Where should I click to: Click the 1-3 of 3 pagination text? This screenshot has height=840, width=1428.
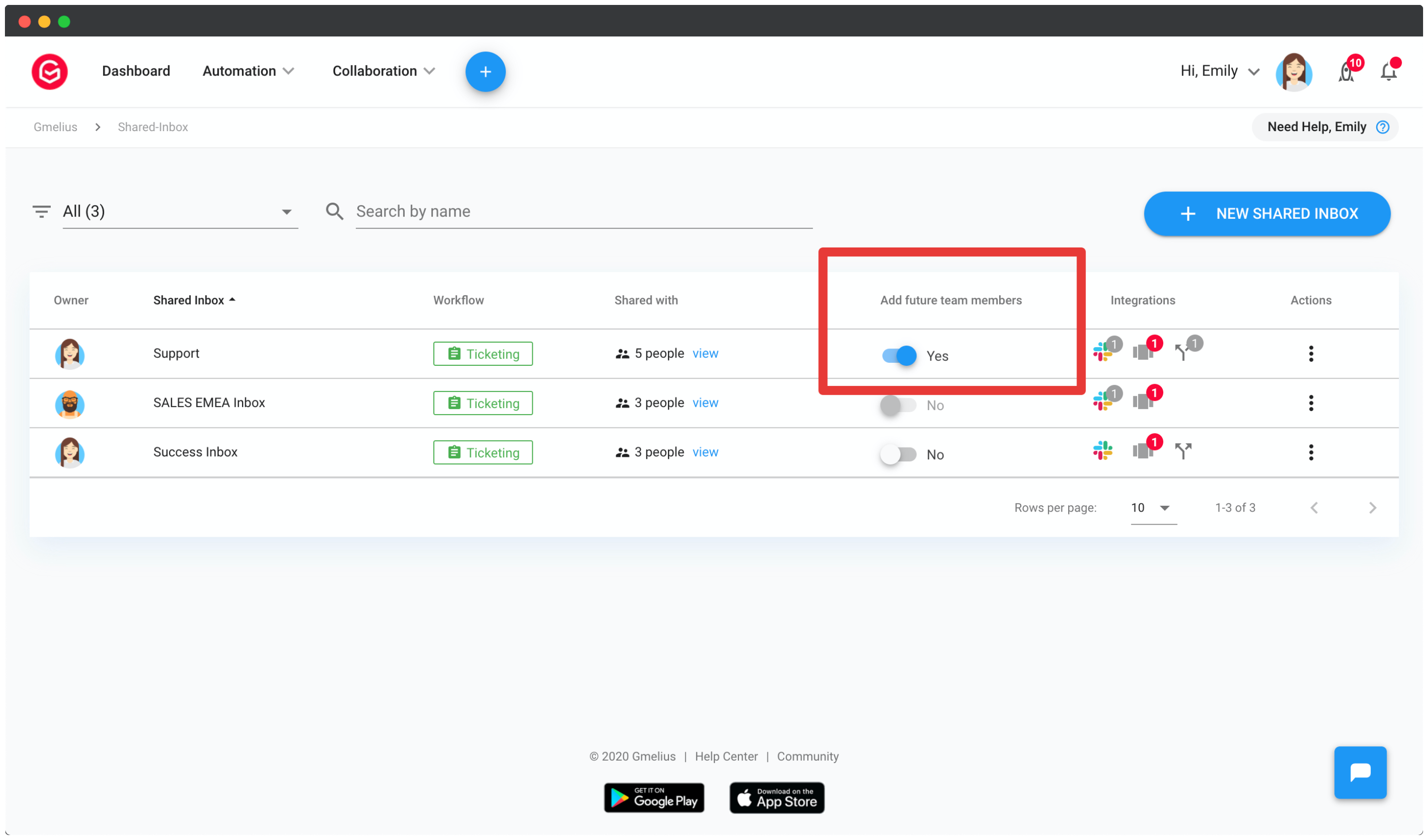(x=1235, y=508)
